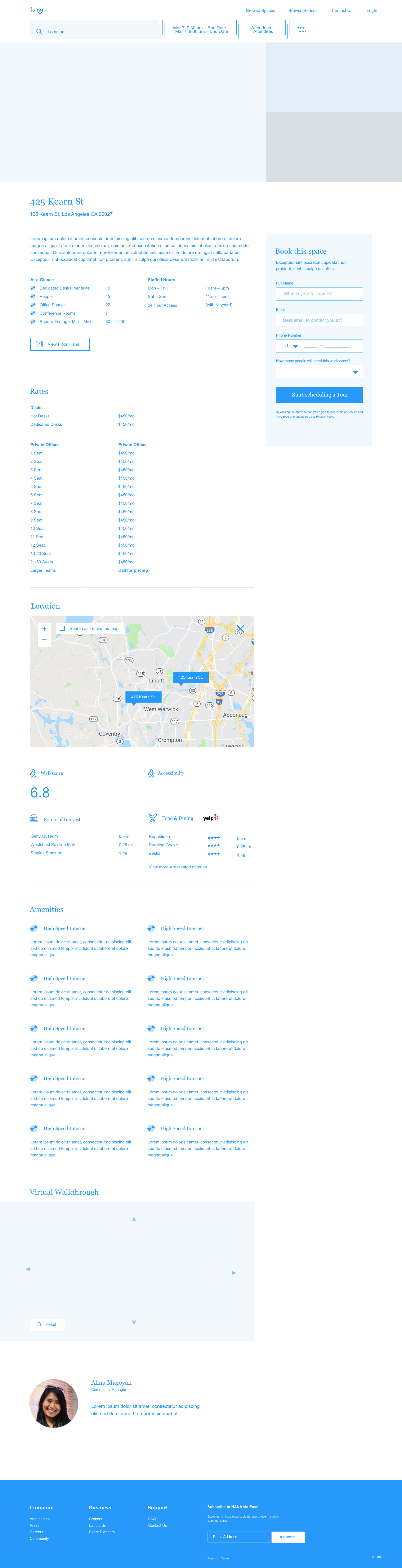Click the Logo in the header
402x1568 pixels.
pyautogui.click(x=38, y=10)
